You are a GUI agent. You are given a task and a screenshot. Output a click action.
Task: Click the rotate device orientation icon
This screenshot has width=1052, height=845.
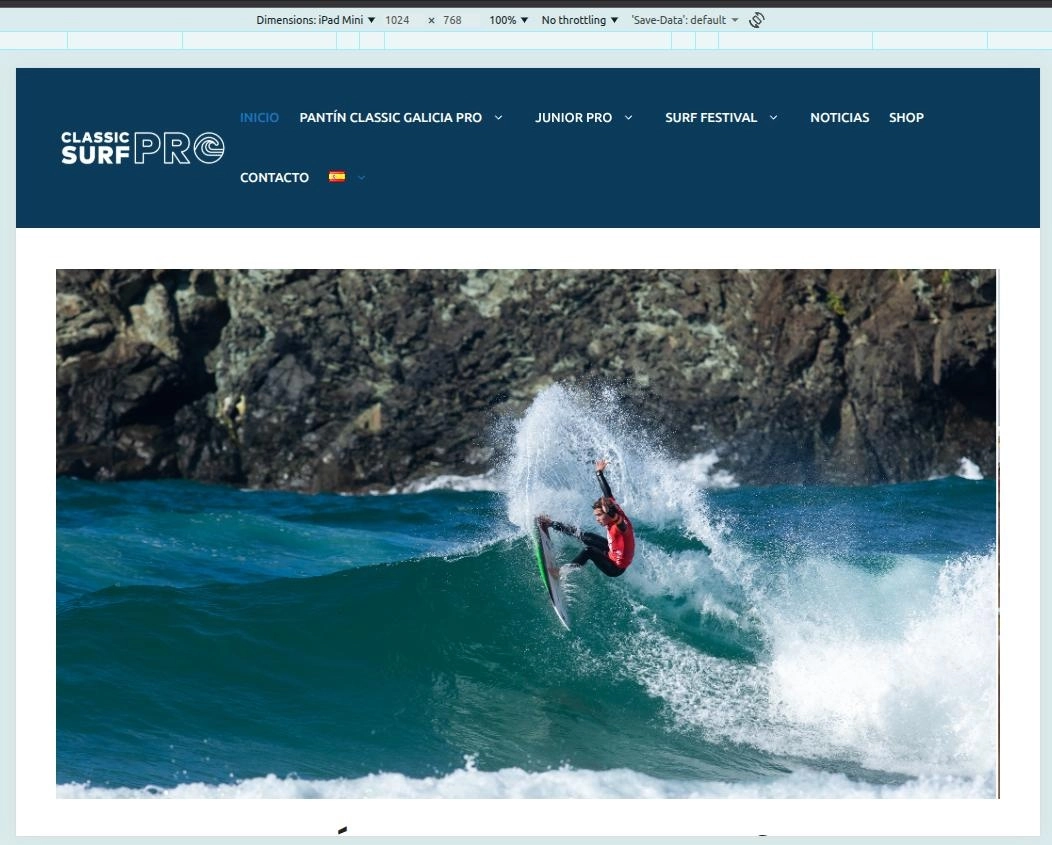pos(757,20)
